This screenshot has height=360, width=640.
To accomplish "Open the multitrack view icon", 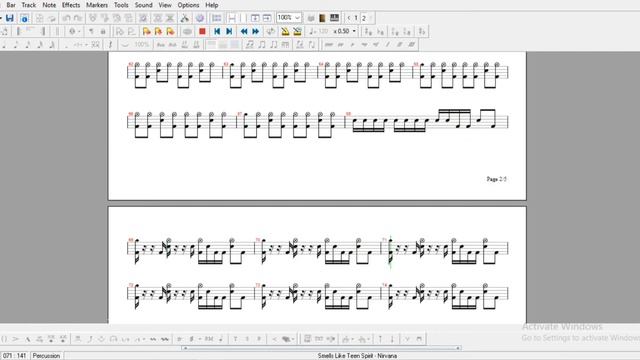I will pos(216,18).
